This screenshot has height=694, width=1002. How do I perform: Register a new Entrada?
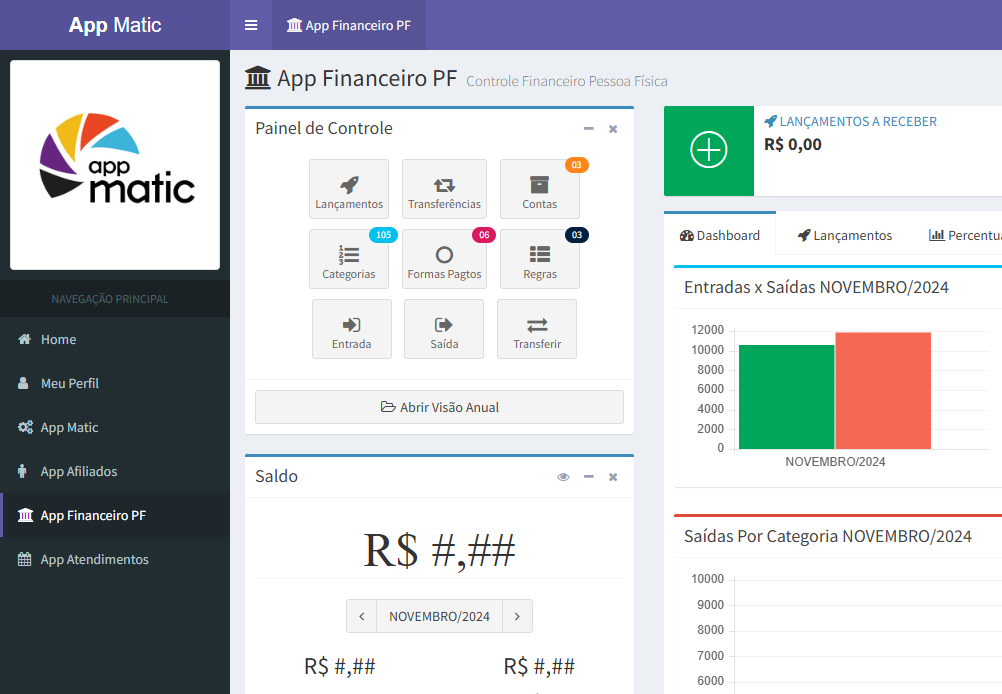click(351, 329)
